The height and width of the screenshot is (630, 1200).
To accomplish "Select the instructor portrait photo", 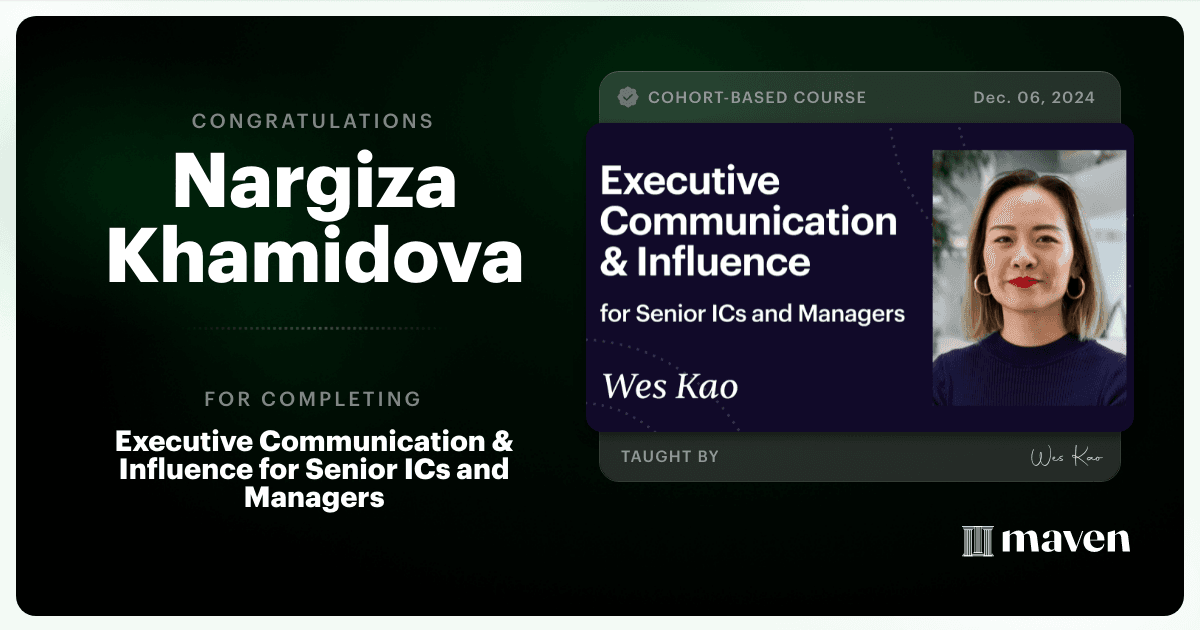I will [1029, 278].
